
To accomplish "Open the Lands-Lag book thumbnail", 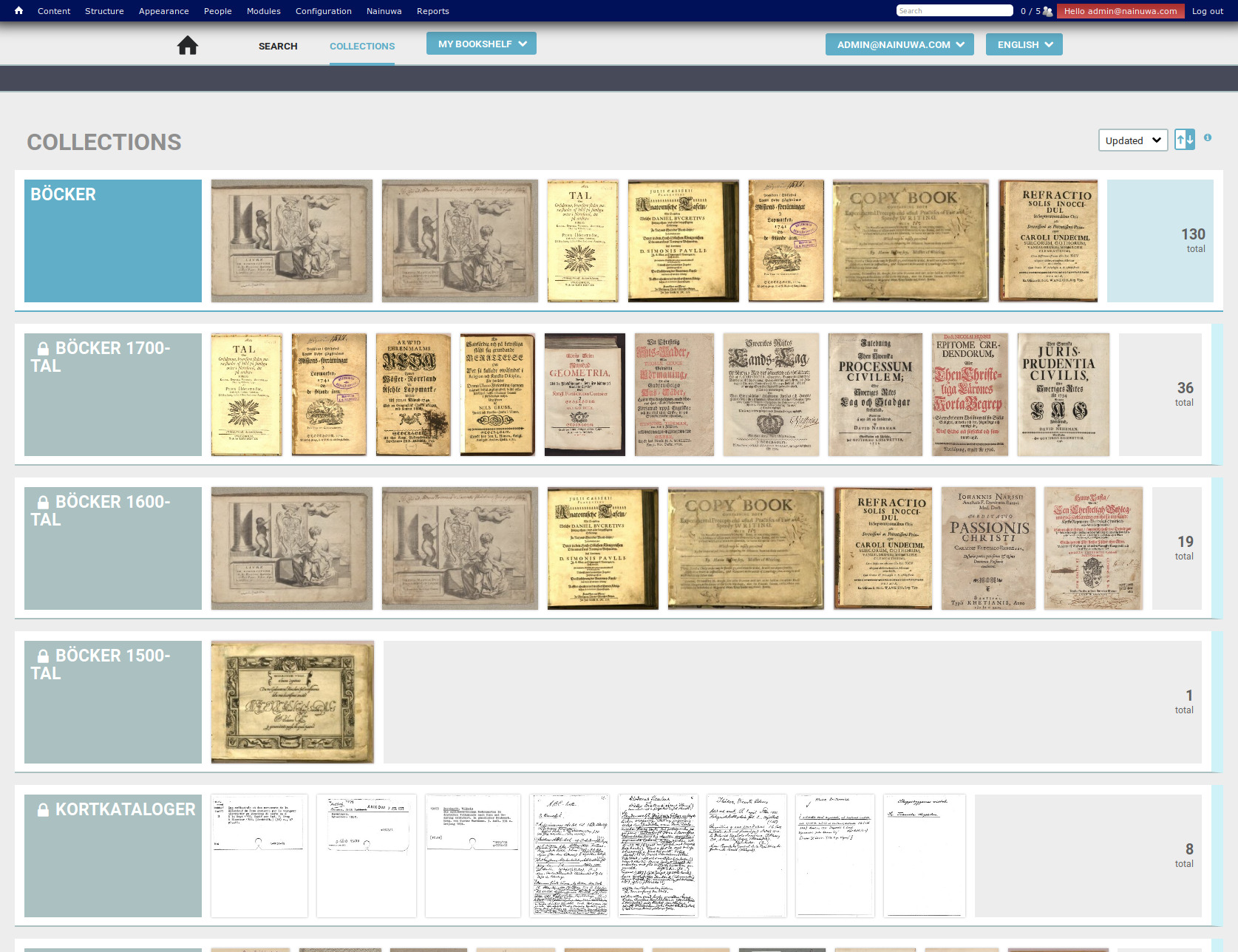I will [771, 395].
